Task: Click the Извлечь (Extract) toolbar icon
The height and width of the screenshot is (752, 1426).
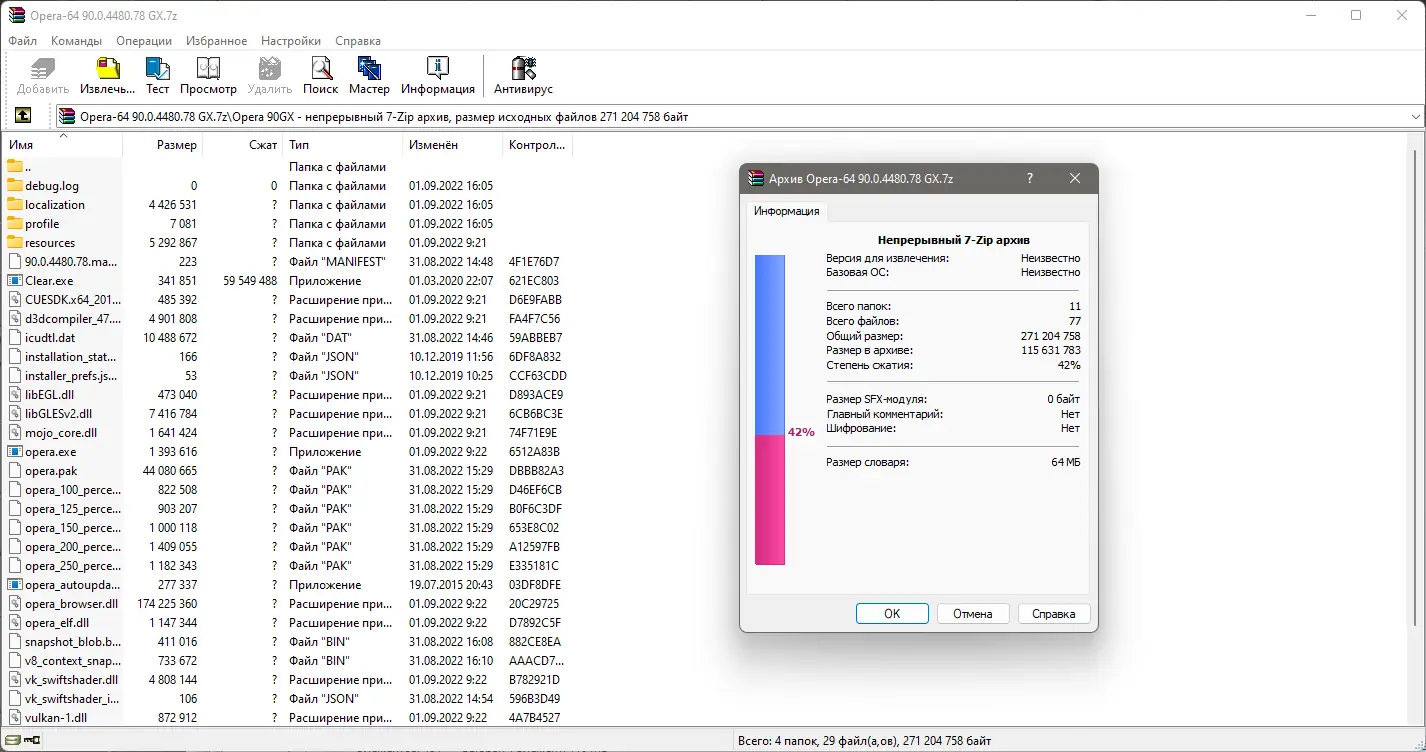Action: click(x=107, y=69)
